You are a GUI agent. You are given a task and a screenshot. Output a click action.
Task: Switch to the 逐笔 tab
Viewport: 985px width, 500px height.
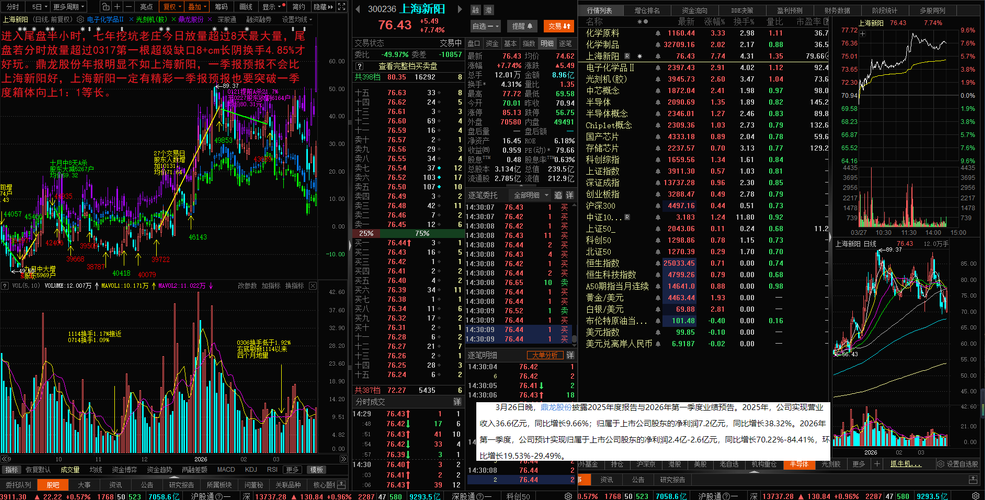click(565, 43)
